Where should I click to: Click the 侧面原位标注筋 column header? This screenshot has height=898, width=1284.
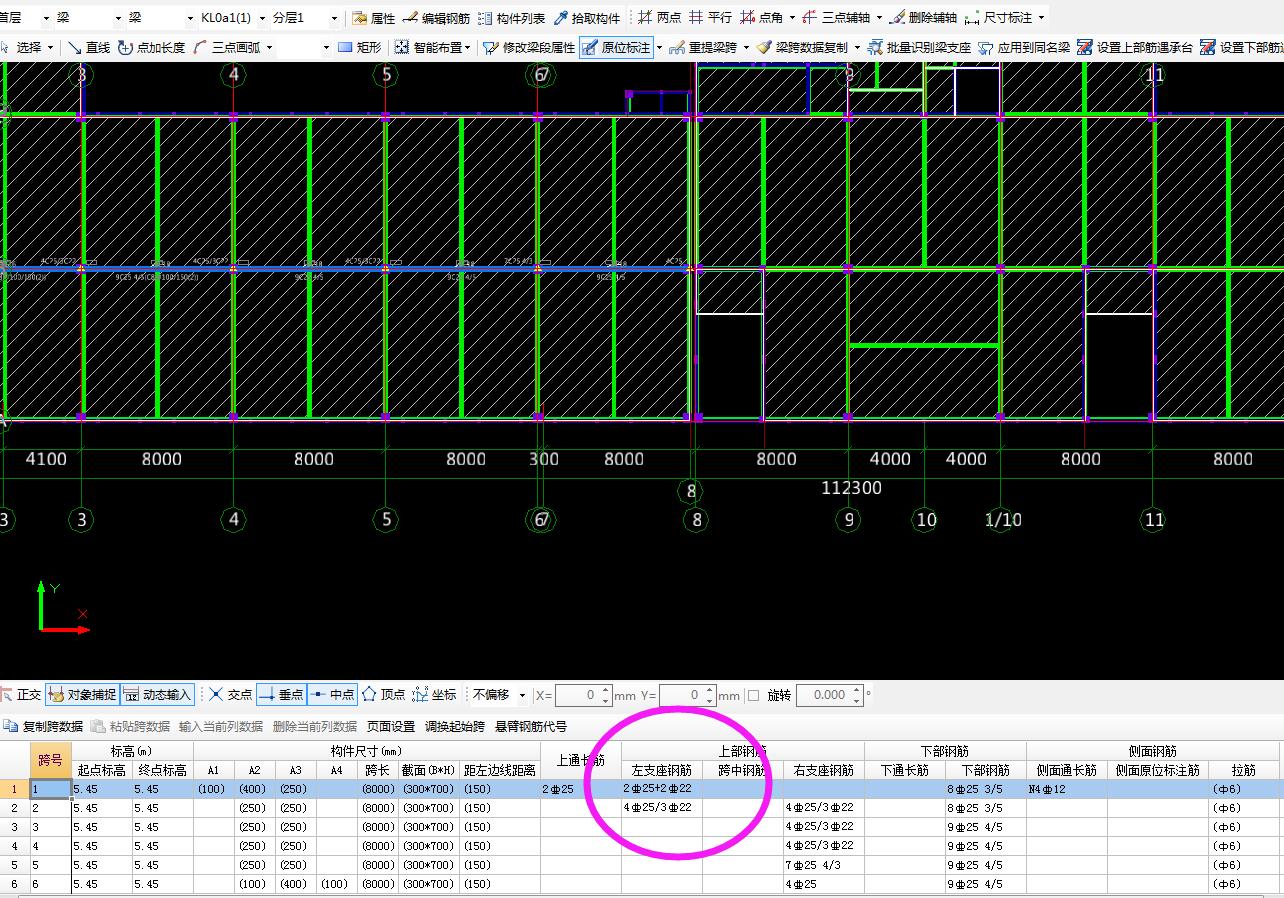click(x=1157, y=770)
